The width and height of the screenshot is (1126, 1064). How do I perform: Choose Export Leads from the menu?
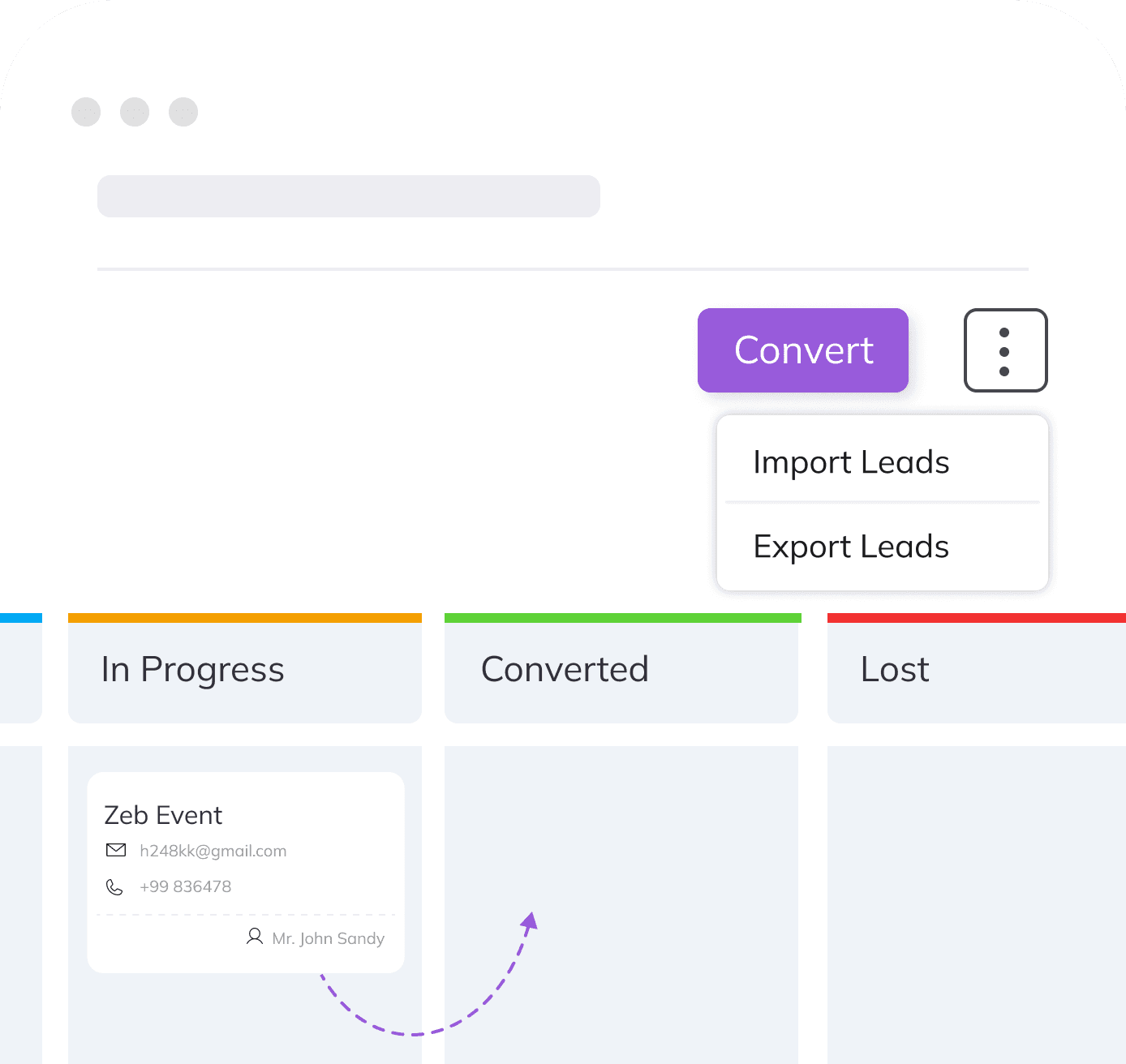coord(851,547)
